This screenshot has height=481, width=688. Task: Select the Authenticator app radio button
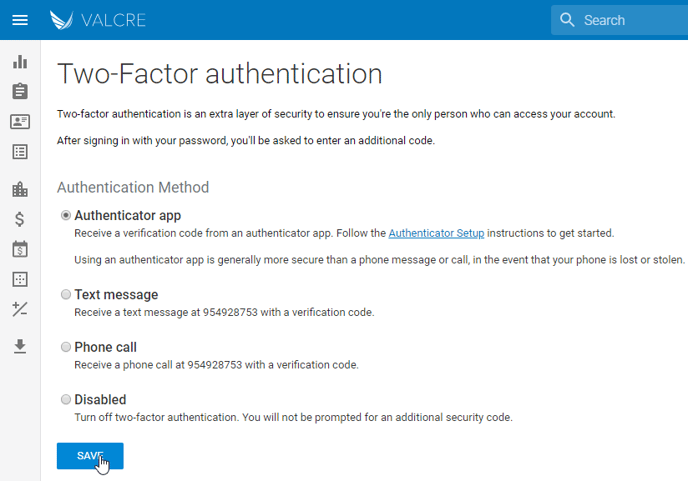(66, 215)
